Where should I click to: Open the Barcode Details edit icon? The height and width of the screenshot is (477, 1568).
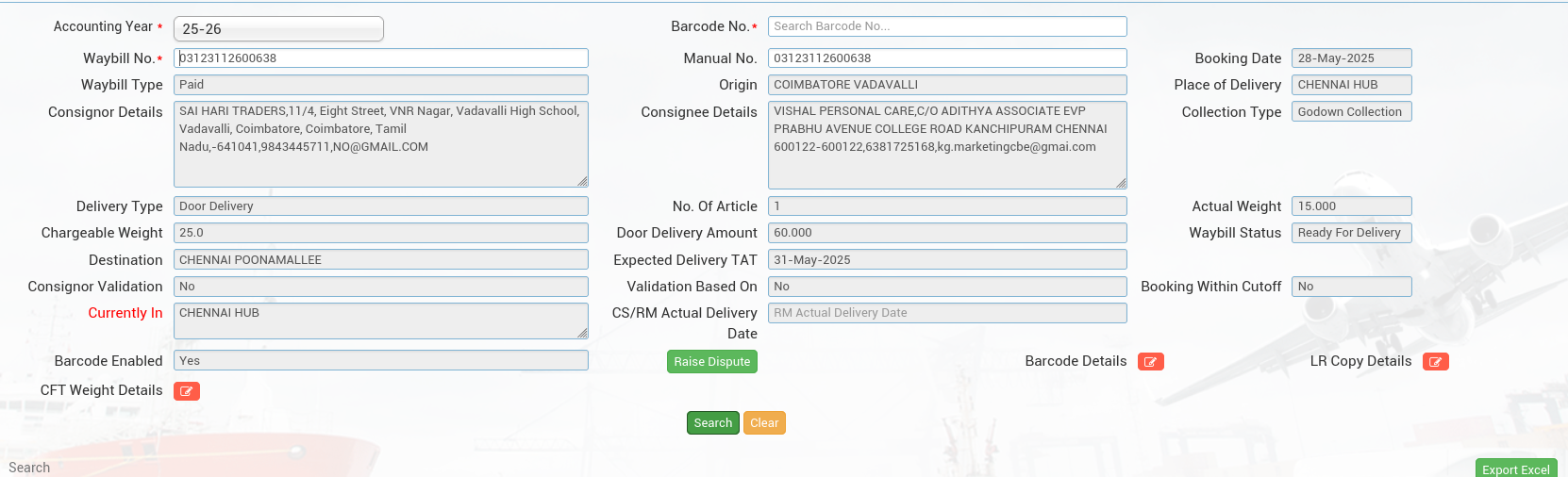(1150, 362)
